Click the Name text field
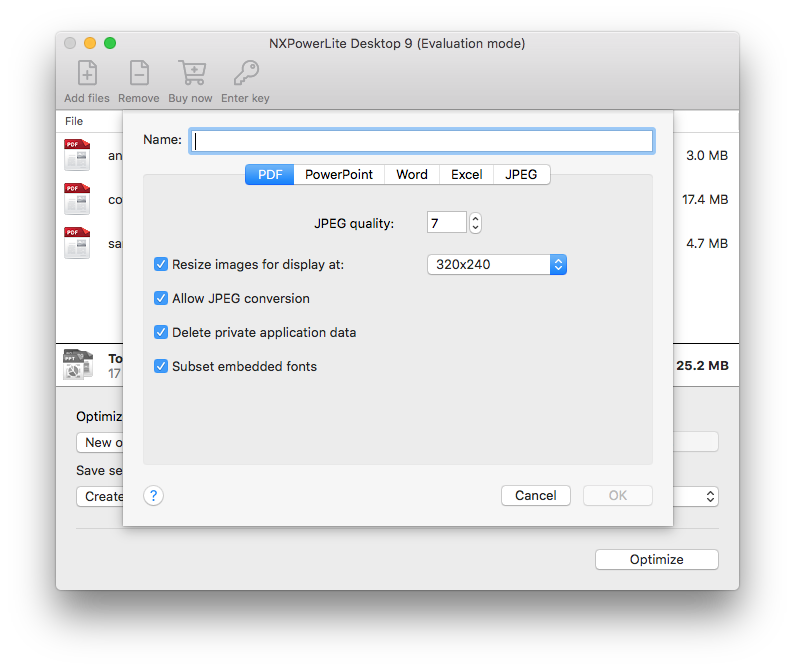 pyautogui.click(x=422, y=140)
